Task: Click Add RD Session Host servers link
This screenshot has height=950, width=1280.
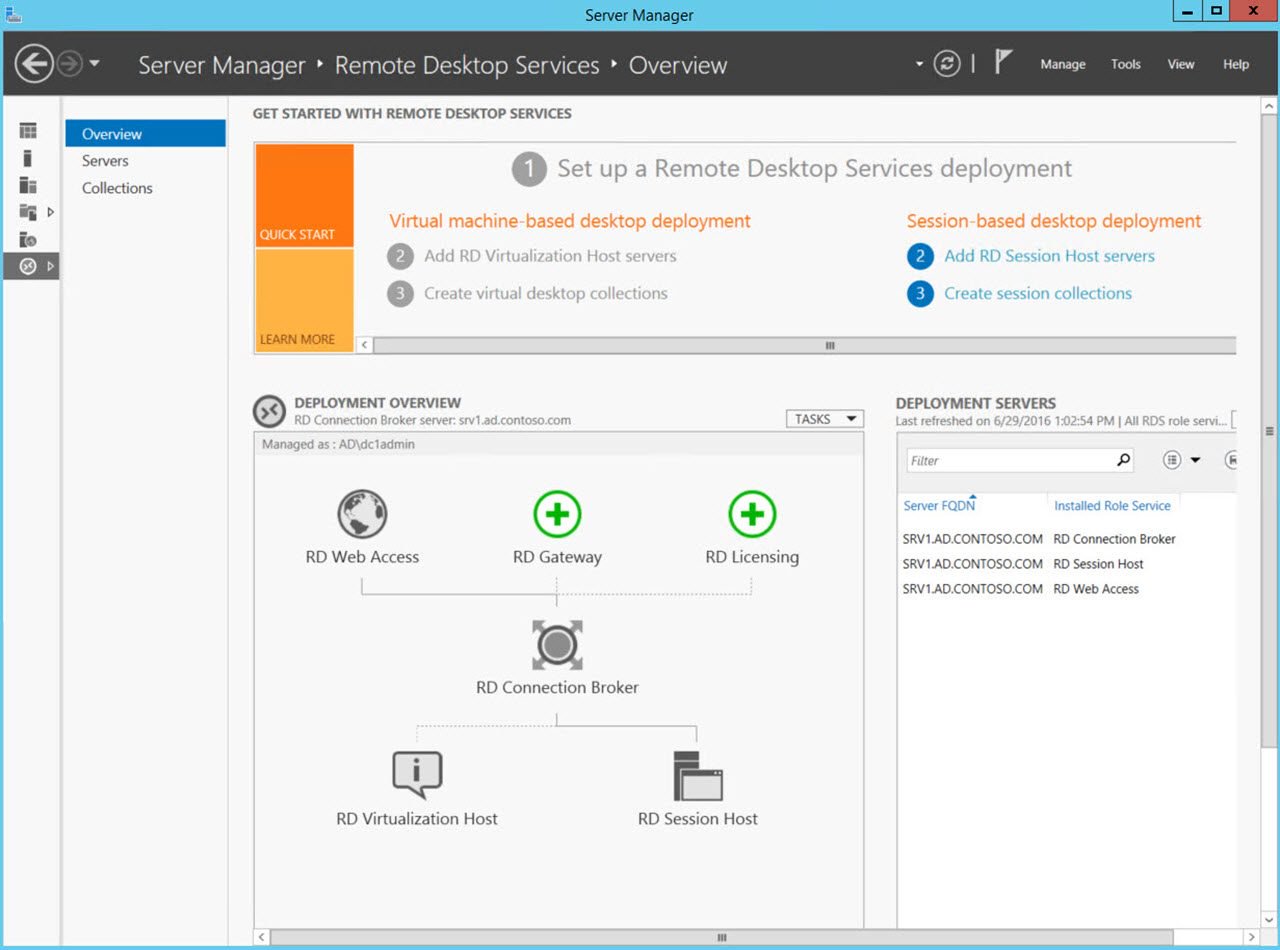Action: coord(1049,256)
